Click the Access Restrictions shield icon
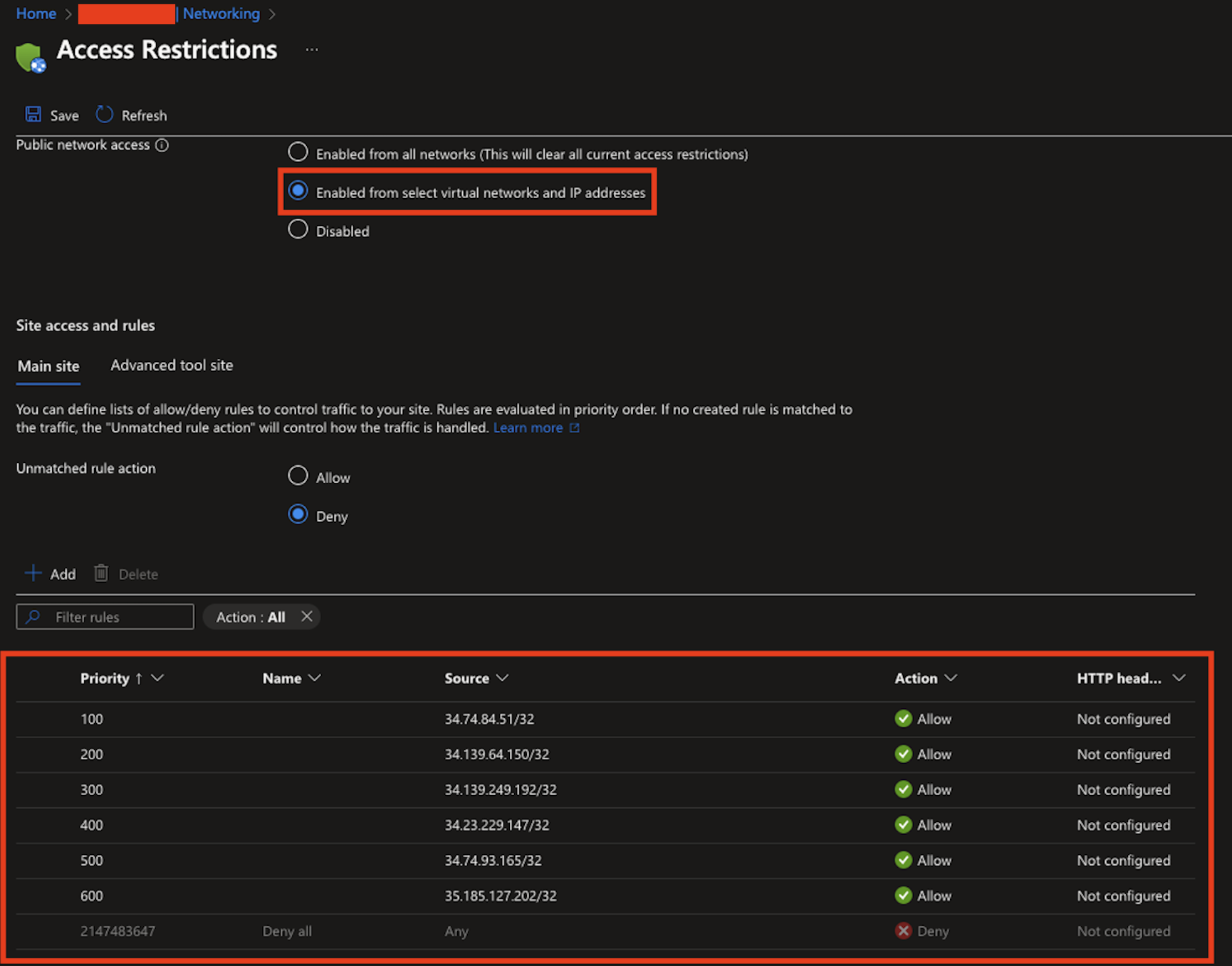Viewport: 1232px width, 966px height. [29, 56]
